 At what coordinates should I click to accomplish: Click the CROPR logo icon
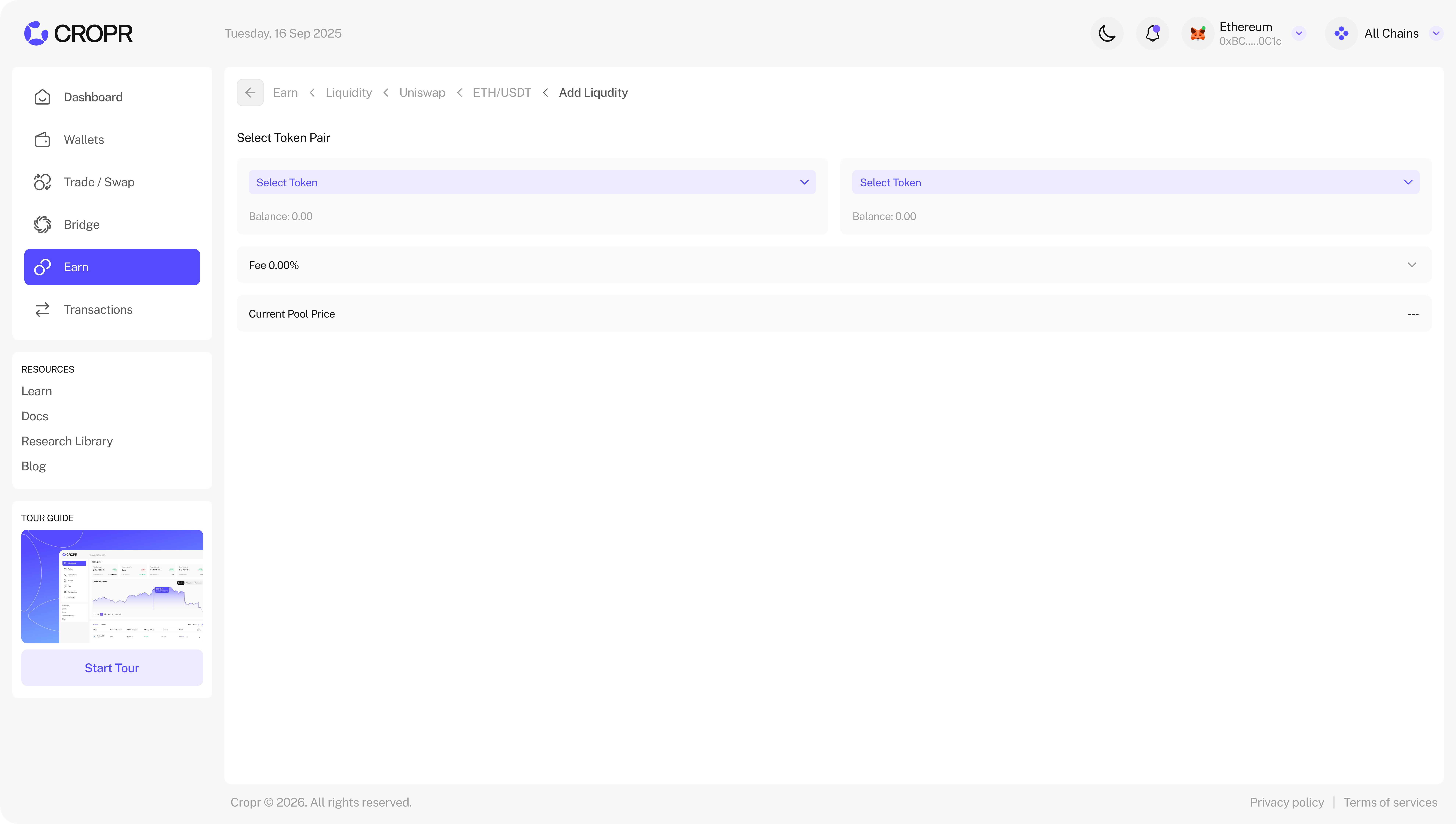[x=36, y=33]
